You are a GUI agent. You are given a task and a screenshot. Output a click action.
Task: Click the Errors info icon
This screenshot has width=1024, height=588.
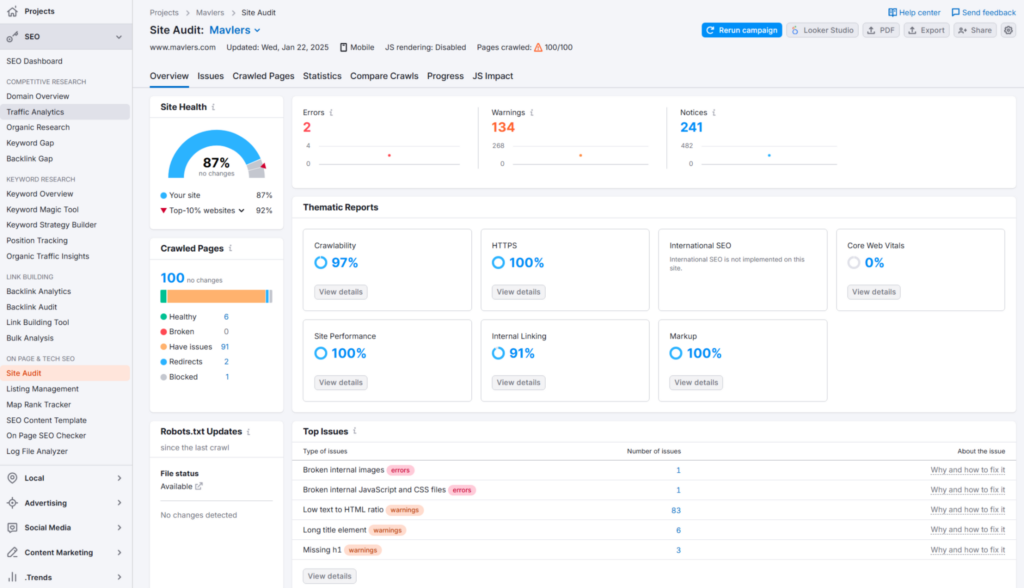click(331, 112)
